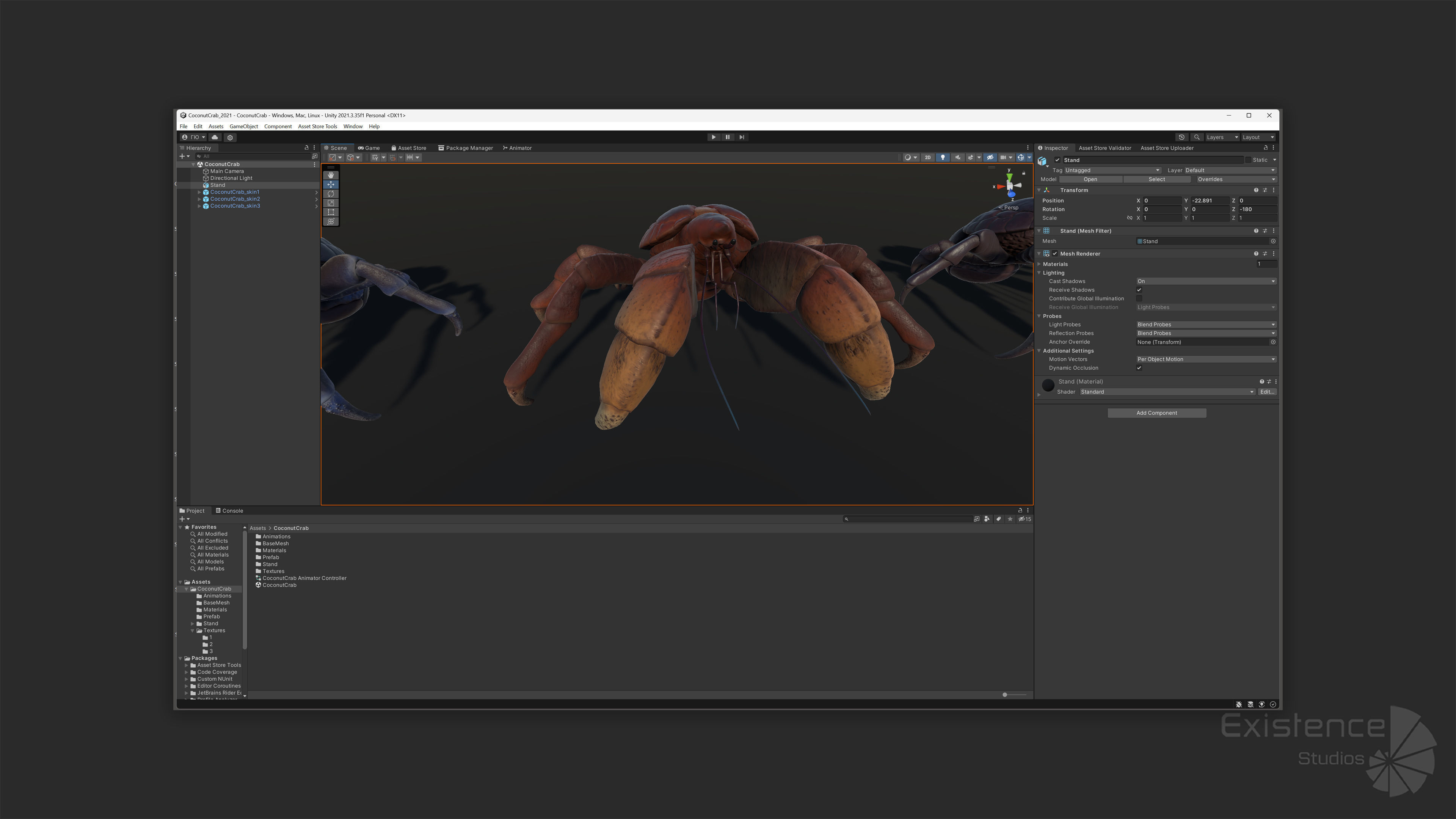Switch to the Game tab
The height and width of the screenshot is (819, 1456).
click(x=369, y=148)
